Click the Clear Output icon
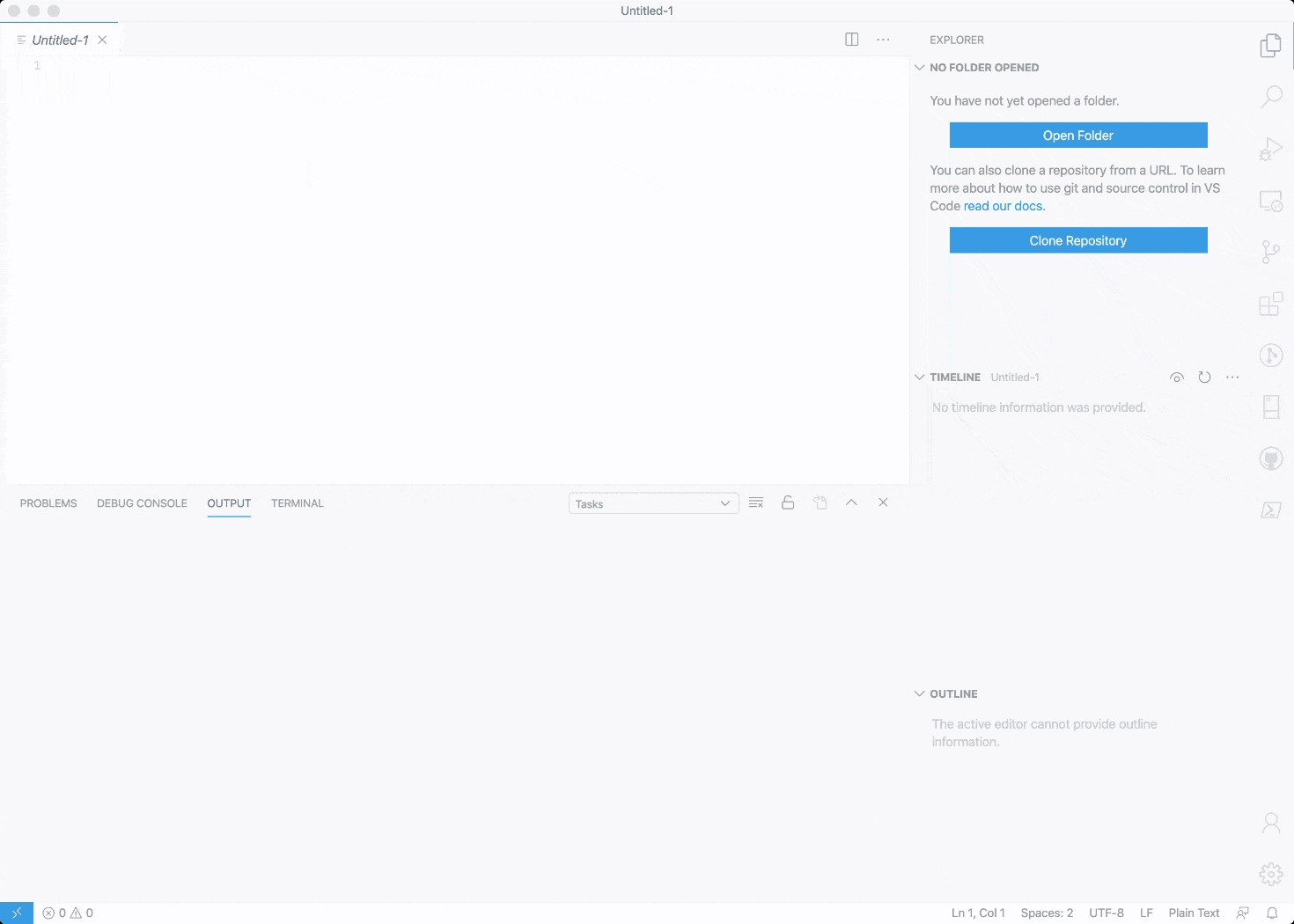The width and height of the screenshot is (1294, 924). [756, 503]
